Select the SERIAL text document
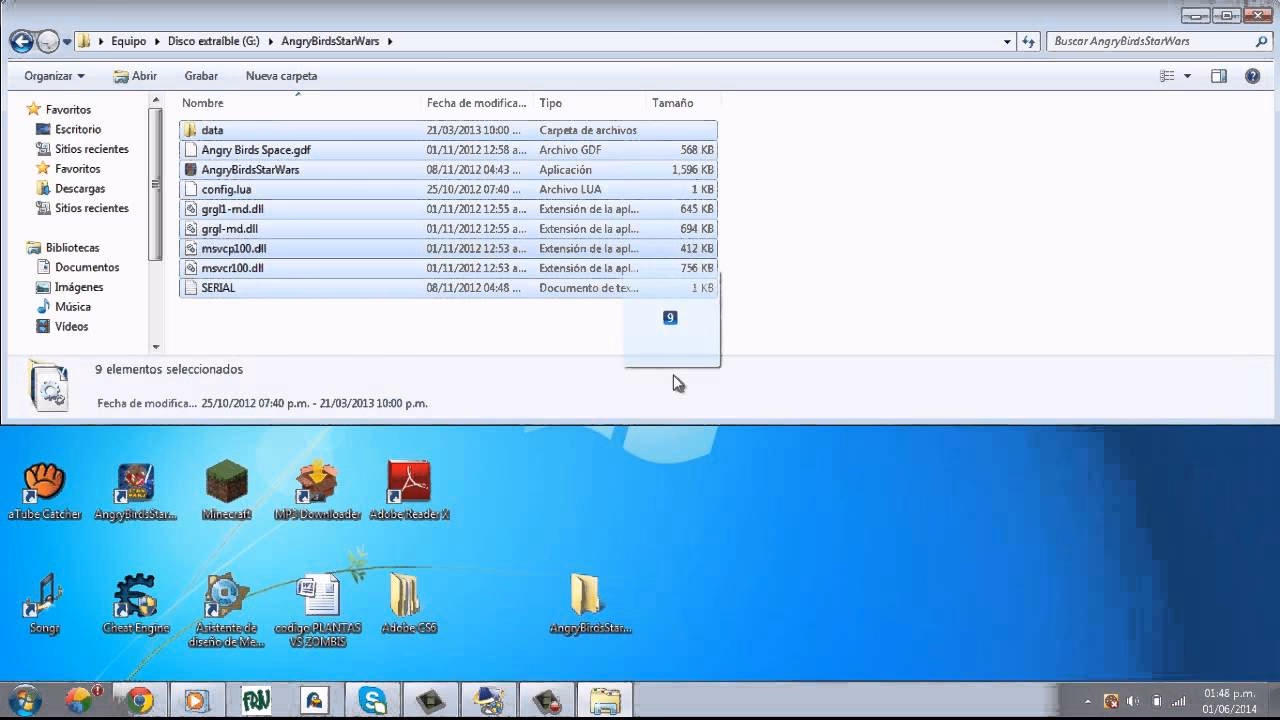Screen dimensions: 1280x720 [x=448, y=288]
